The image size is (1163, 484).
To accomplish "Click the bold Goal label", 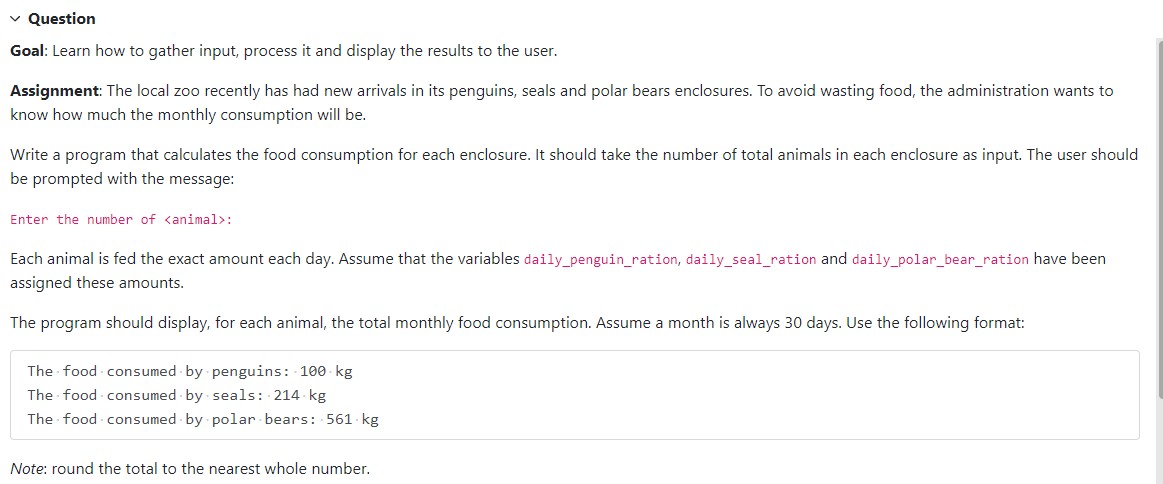I will (28, 51).
